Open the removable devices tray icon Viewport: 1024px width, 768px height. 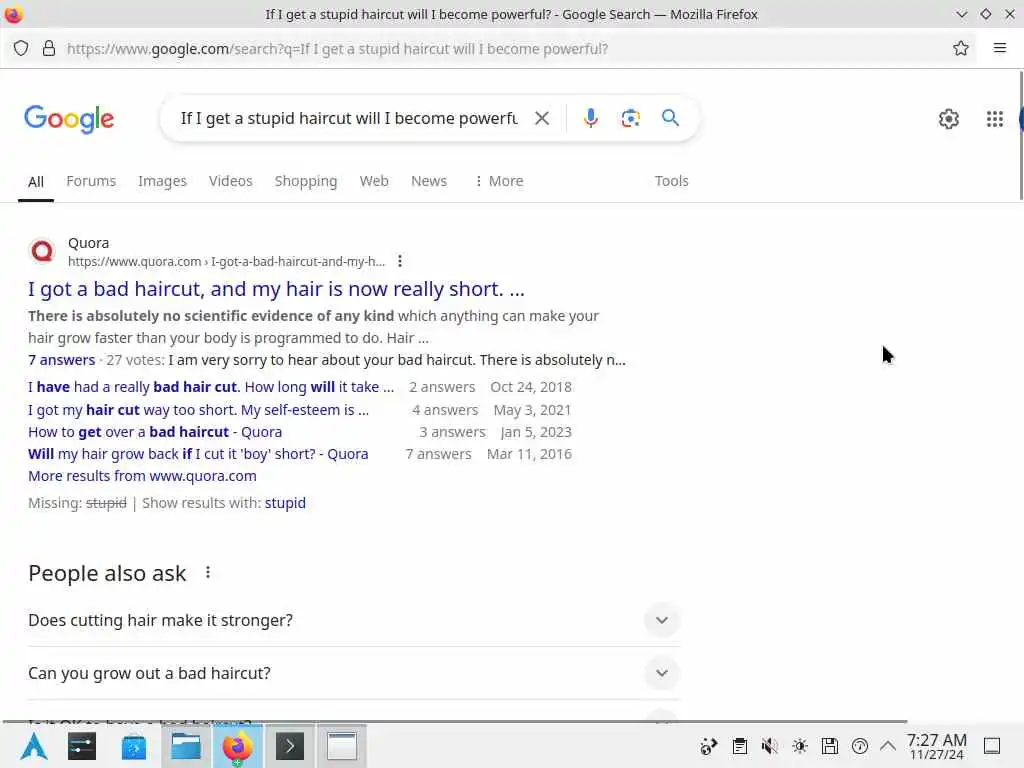(x=830, y=746)
